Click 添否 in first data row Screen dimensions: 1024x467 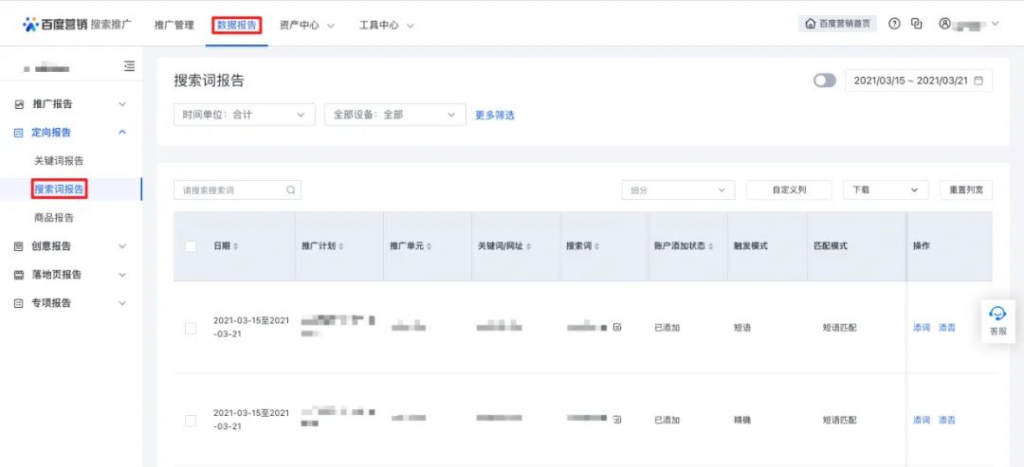click(x=947, y=328)
